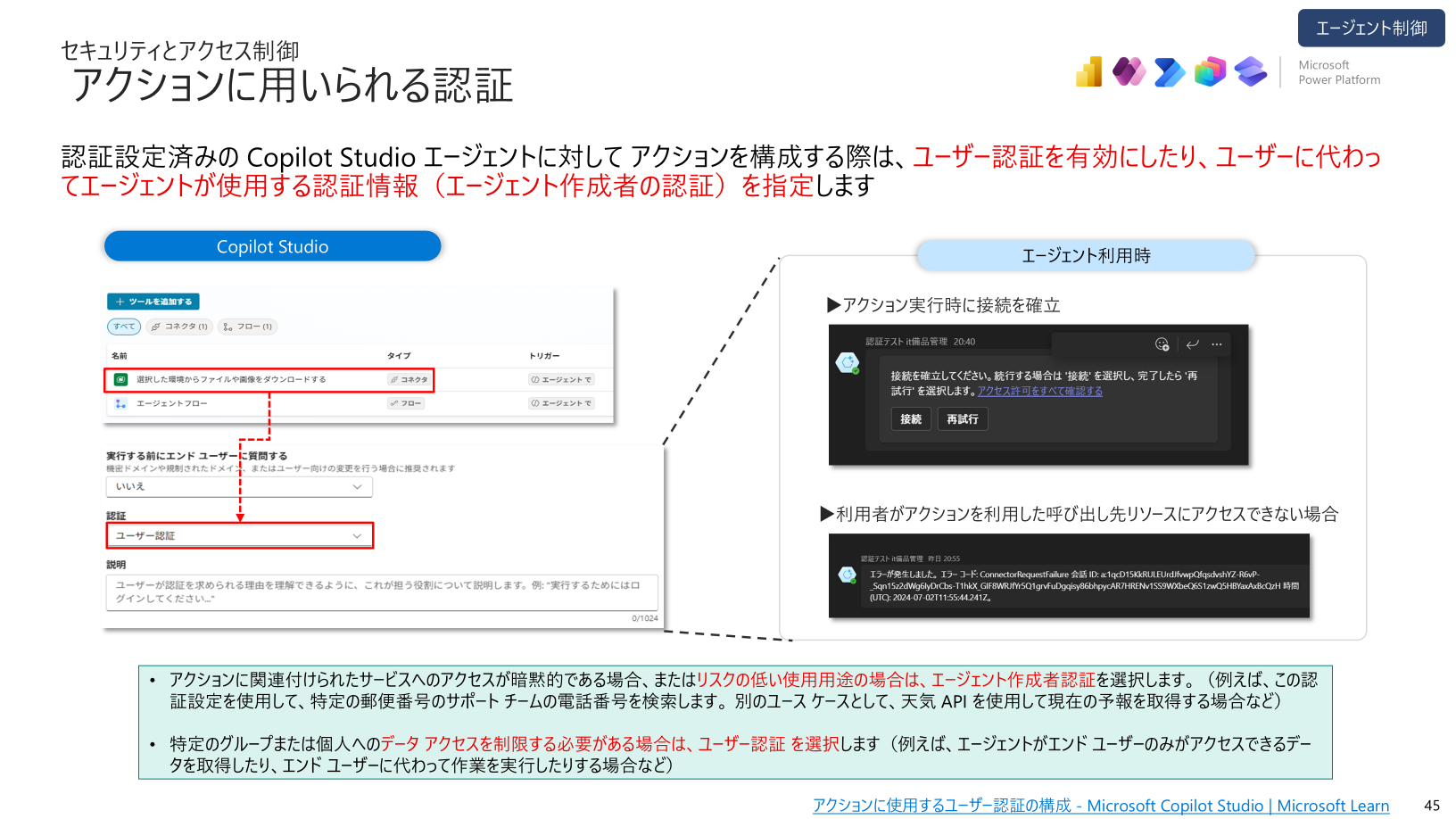Open the エージェントフロー tool row
The image size is (1456, 819).
(360, 403)
